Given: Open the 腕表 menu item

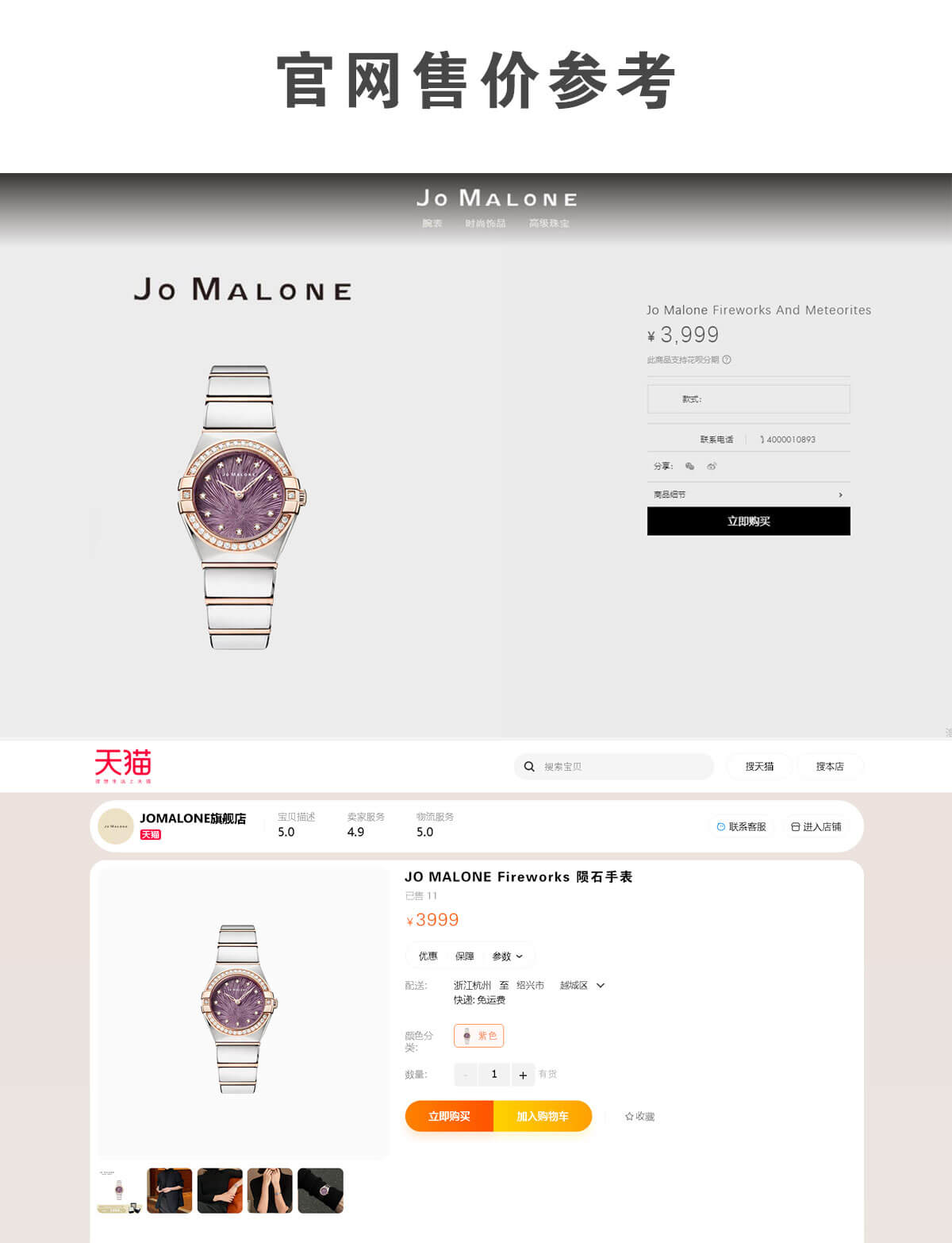Looking at the screenshot, I should coord(432,223).
